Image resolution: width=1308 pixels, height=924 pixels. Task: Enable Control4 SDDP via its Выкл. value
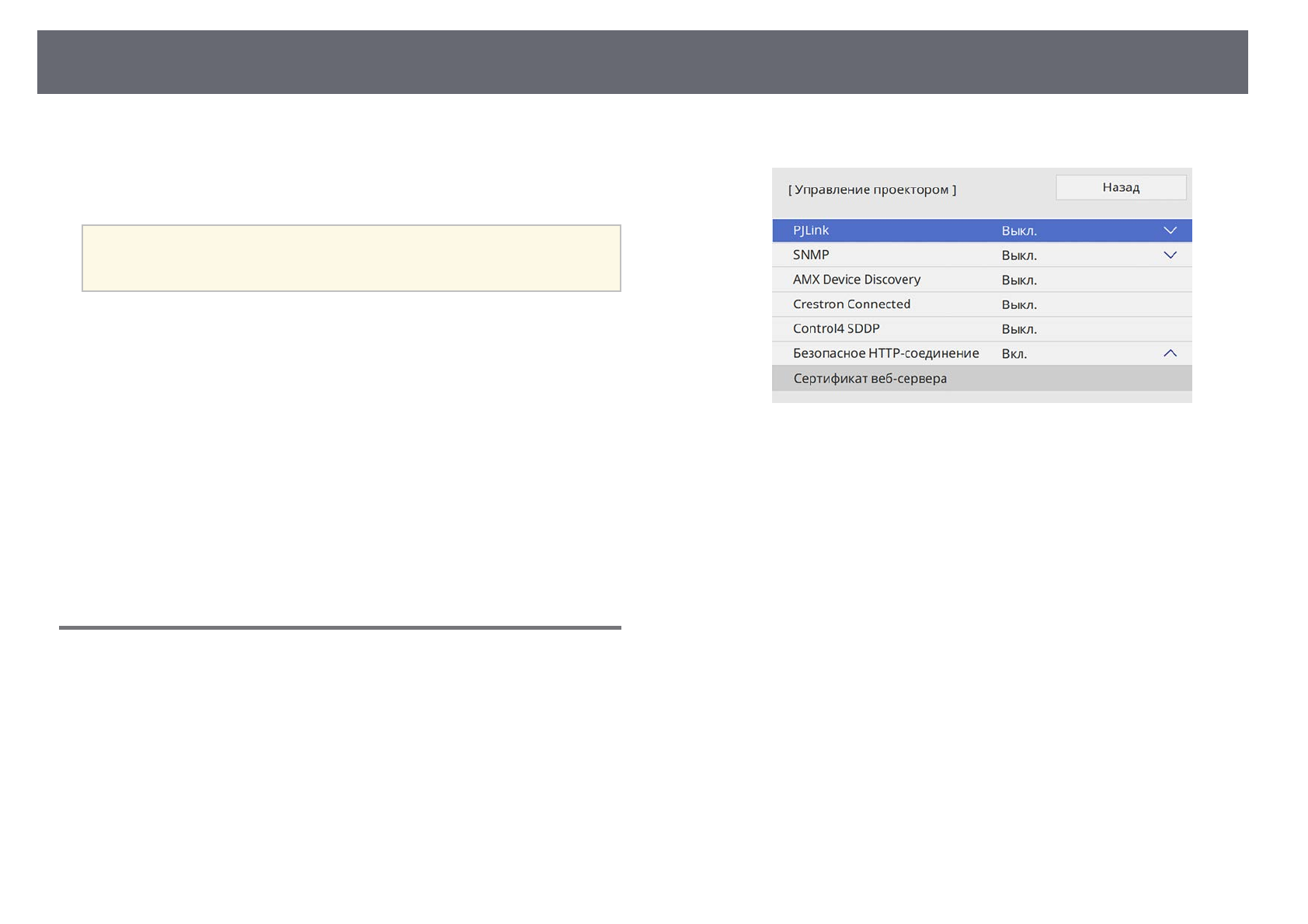(x=1018, y=329)
